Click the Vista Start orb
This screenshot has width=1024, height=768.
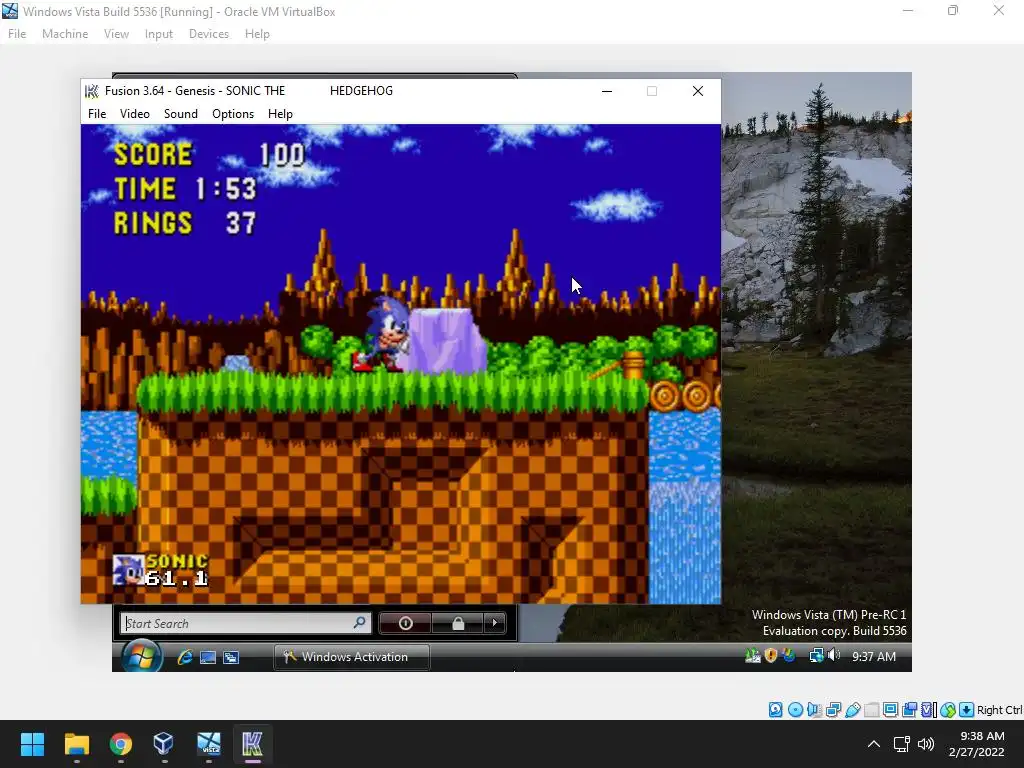(x=141, y=656)
